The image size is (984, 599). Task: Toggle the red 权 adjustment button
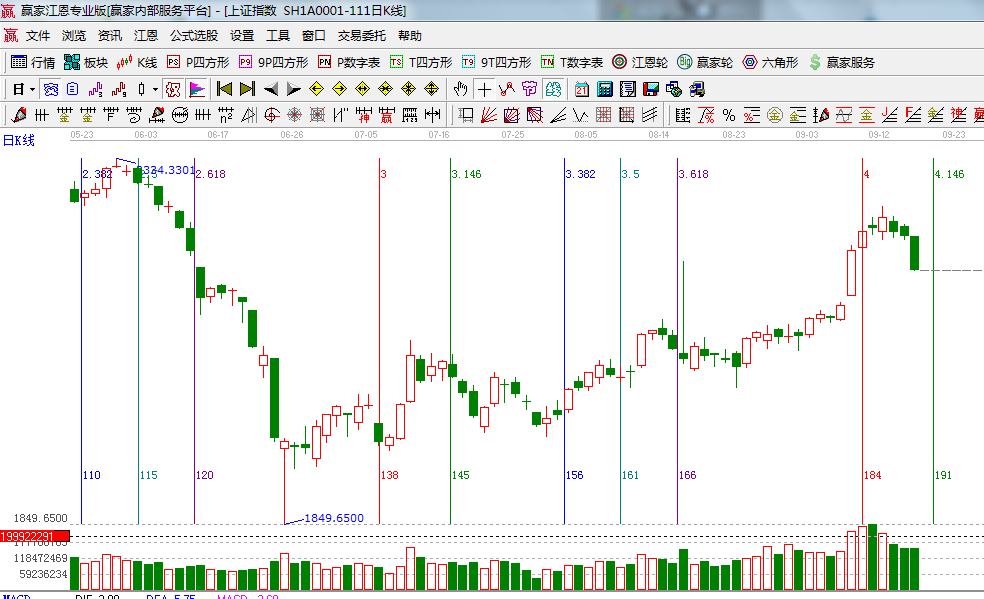tap(173, 89)
